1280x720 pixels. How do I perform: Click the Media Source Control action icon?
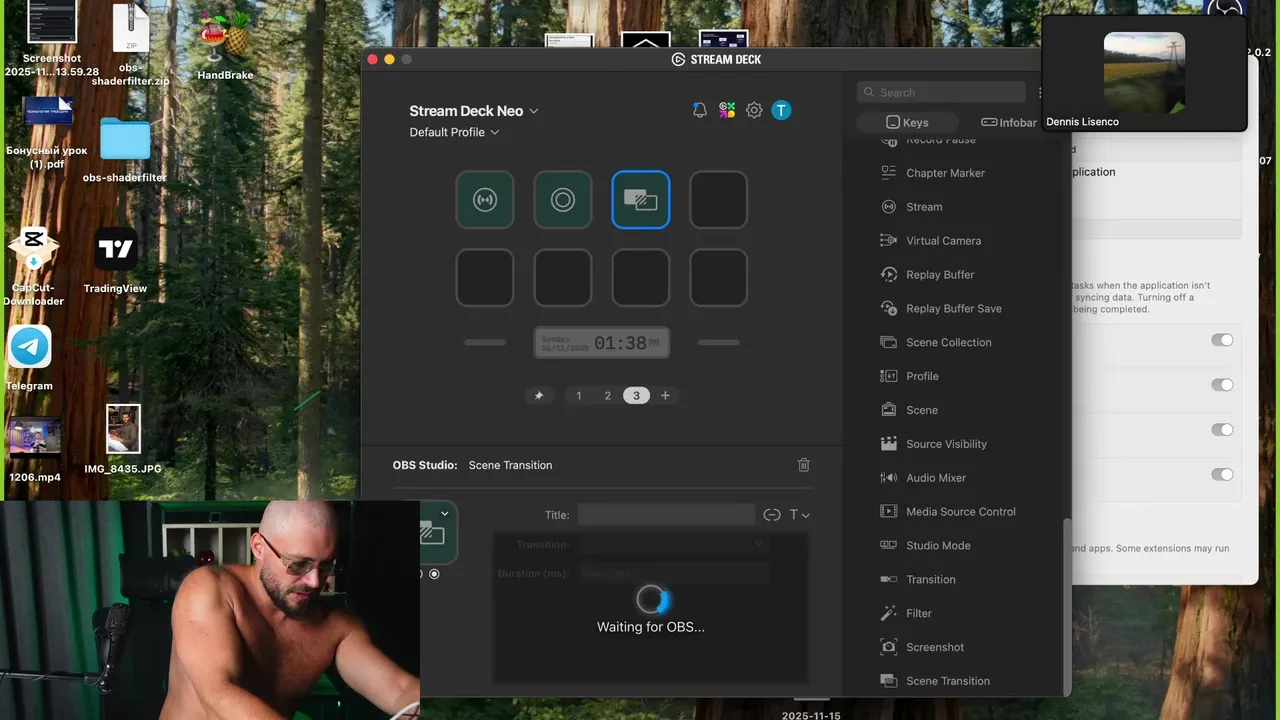[888, 511]
